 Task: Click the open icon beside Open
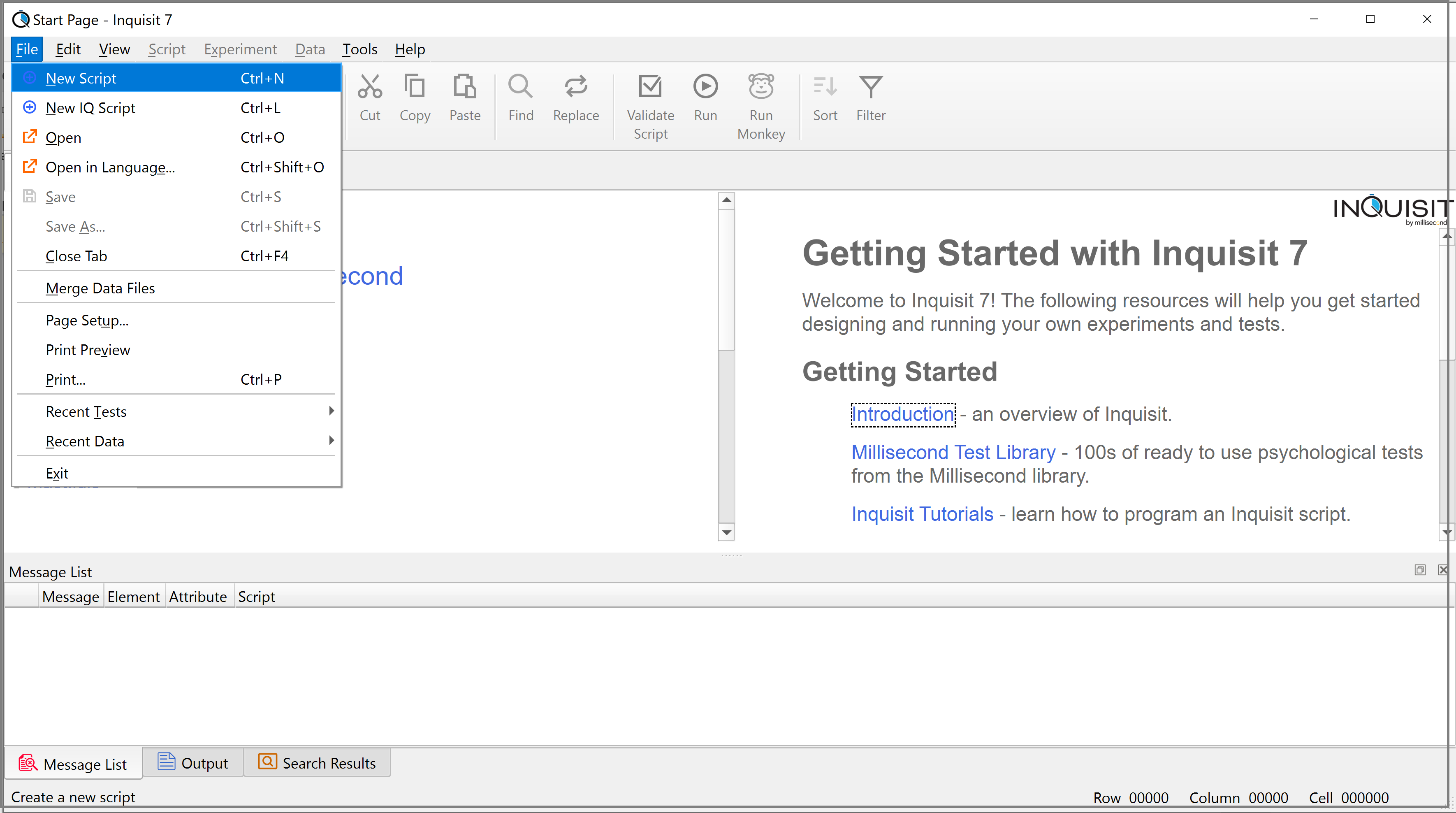(x=29, y=137)
